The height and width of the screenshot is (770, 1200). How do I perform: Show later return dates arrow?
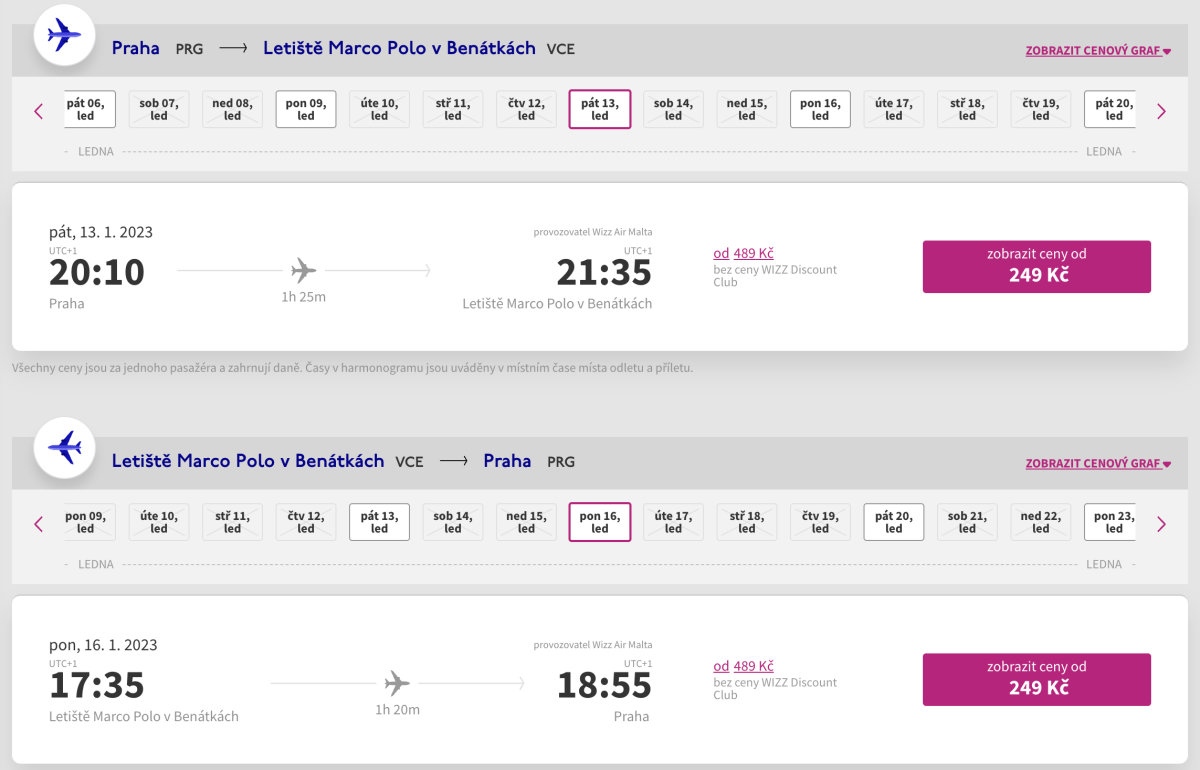[x=1161, y=524]
